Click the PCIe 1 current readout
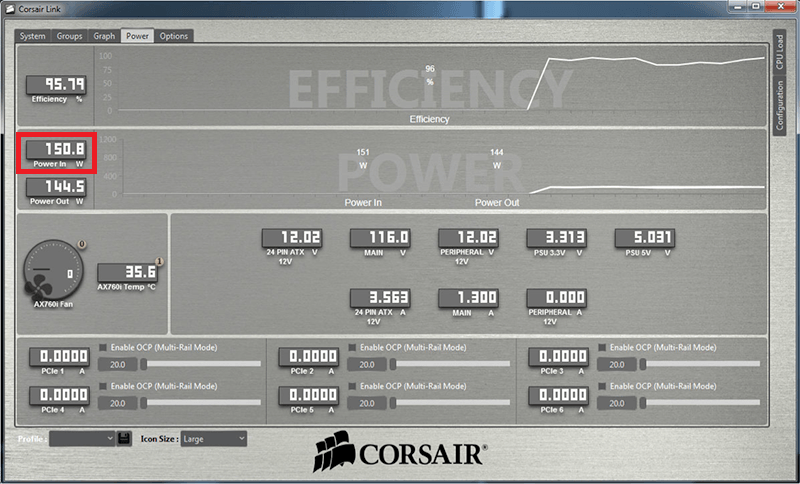 [x=59, y=356]
